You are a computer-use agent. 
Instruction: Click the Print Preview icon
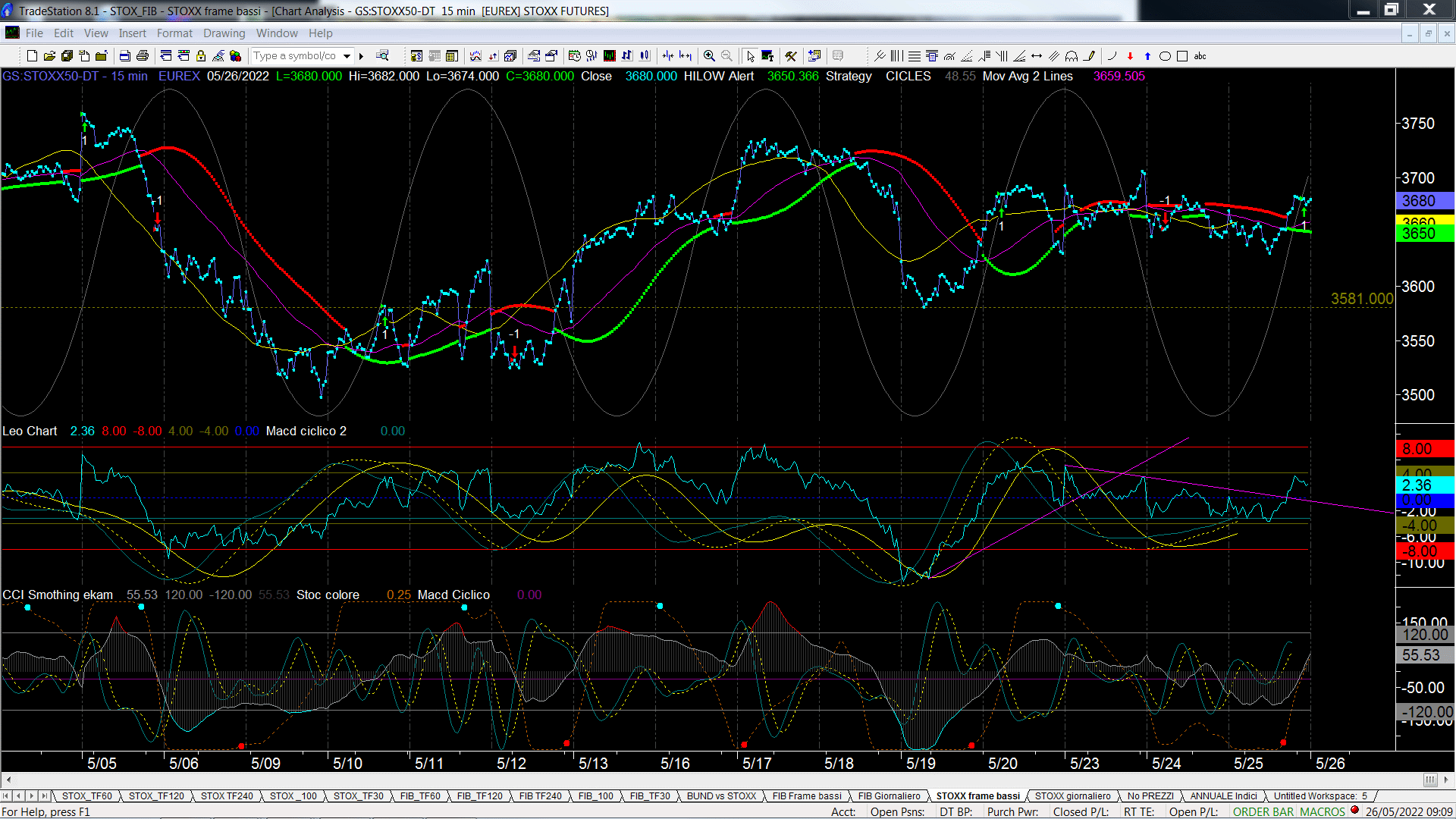[x=124, y=56]
